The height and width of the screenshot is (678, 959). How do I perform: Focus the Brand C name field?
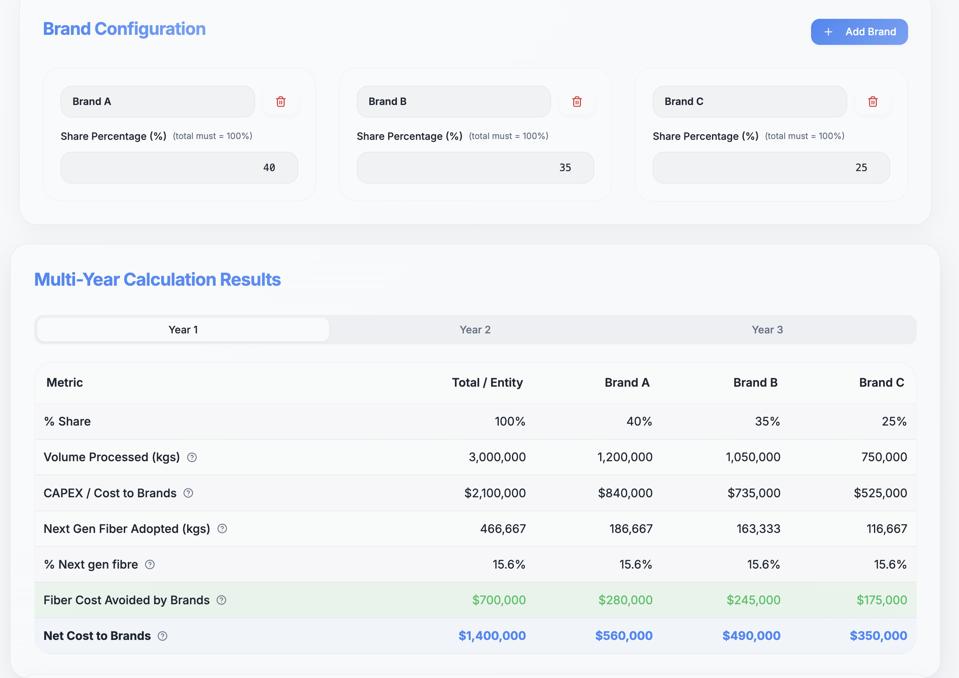pyautogui.click(x=749, y=102)
